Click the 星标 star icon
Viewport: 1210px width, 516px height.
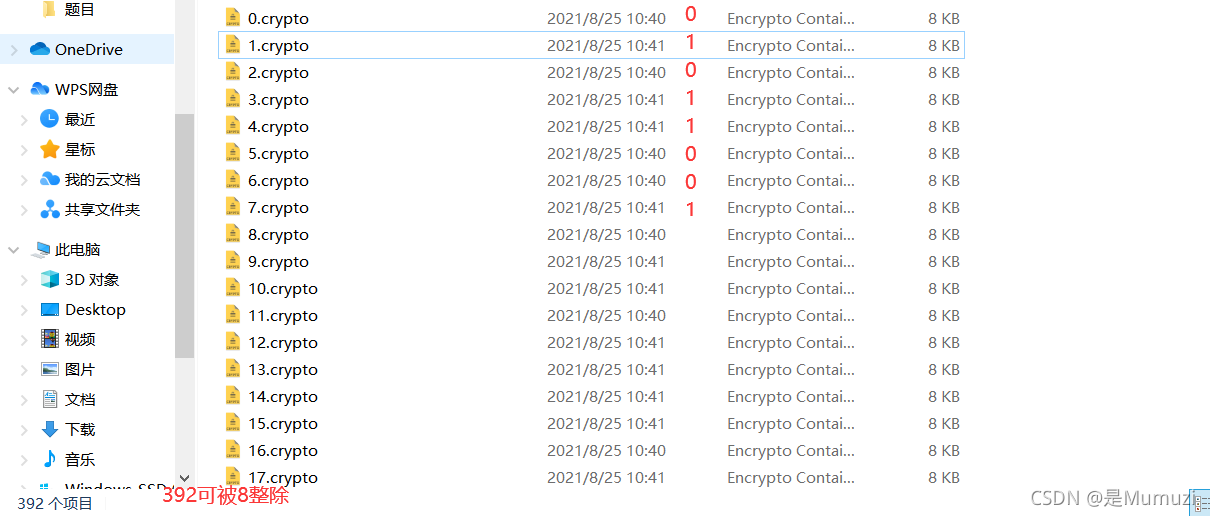point(50,149)
